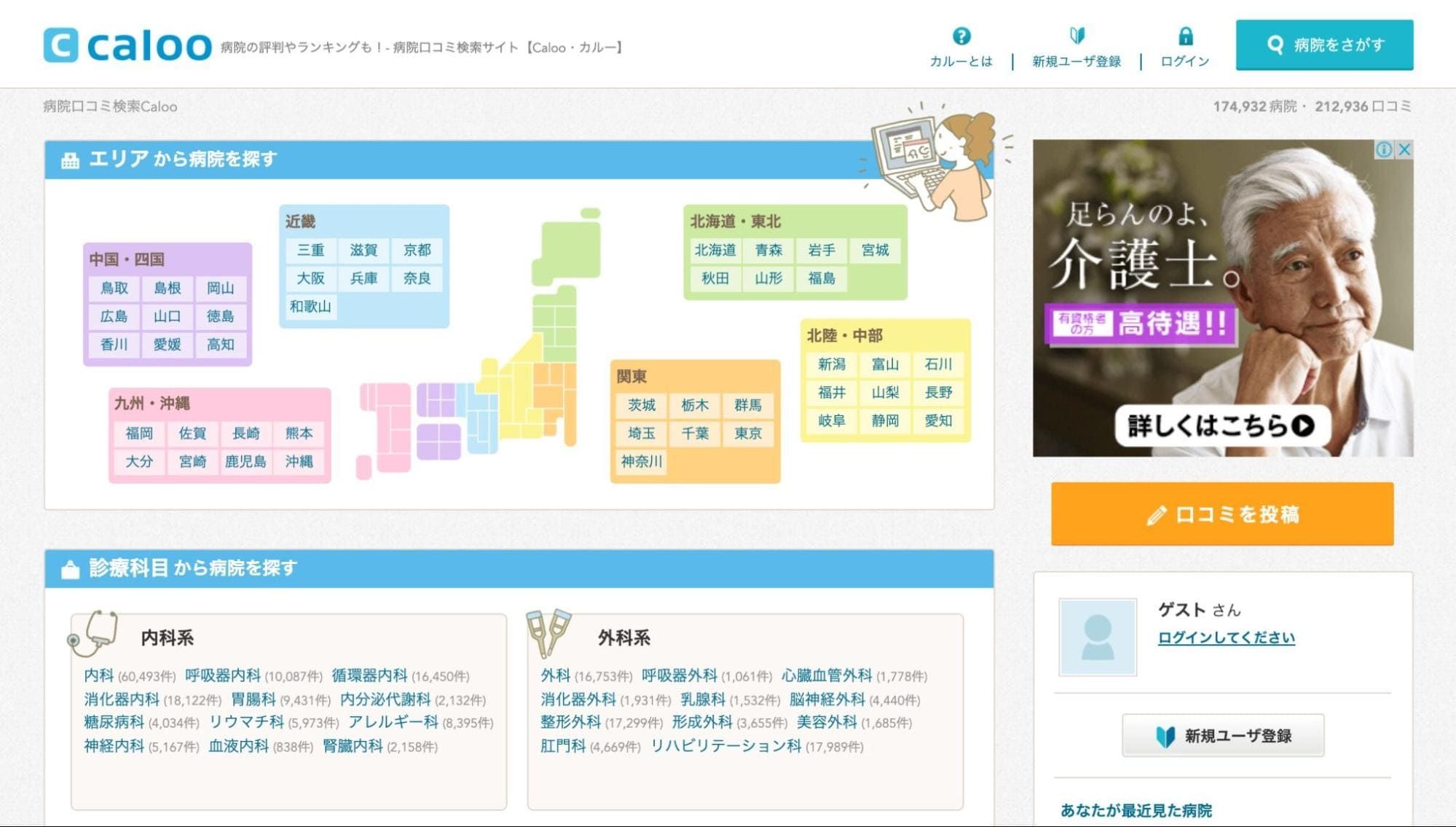Click the hospital building icon in エリア header

[x=70, y=161]
